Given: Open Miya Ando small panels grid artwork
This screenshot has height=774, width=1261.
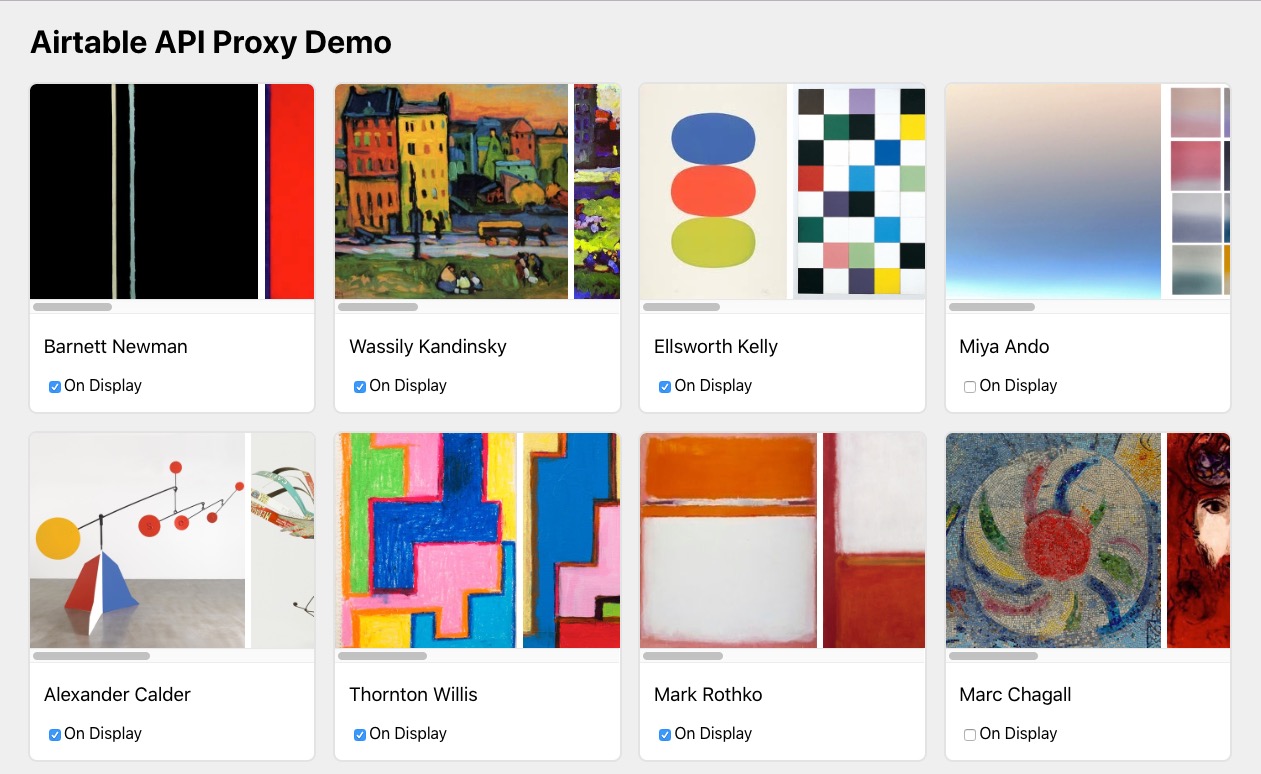Looking at the screenshot, I should point(1198,191).
